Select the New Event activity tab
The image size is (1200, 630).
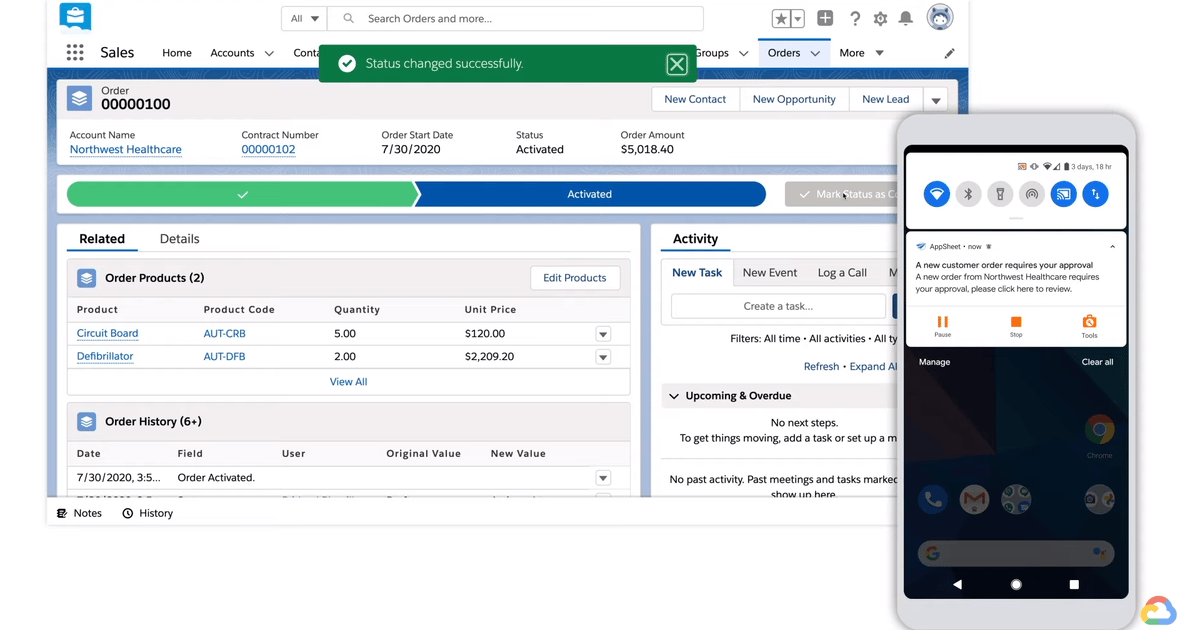tap(769, 272)
